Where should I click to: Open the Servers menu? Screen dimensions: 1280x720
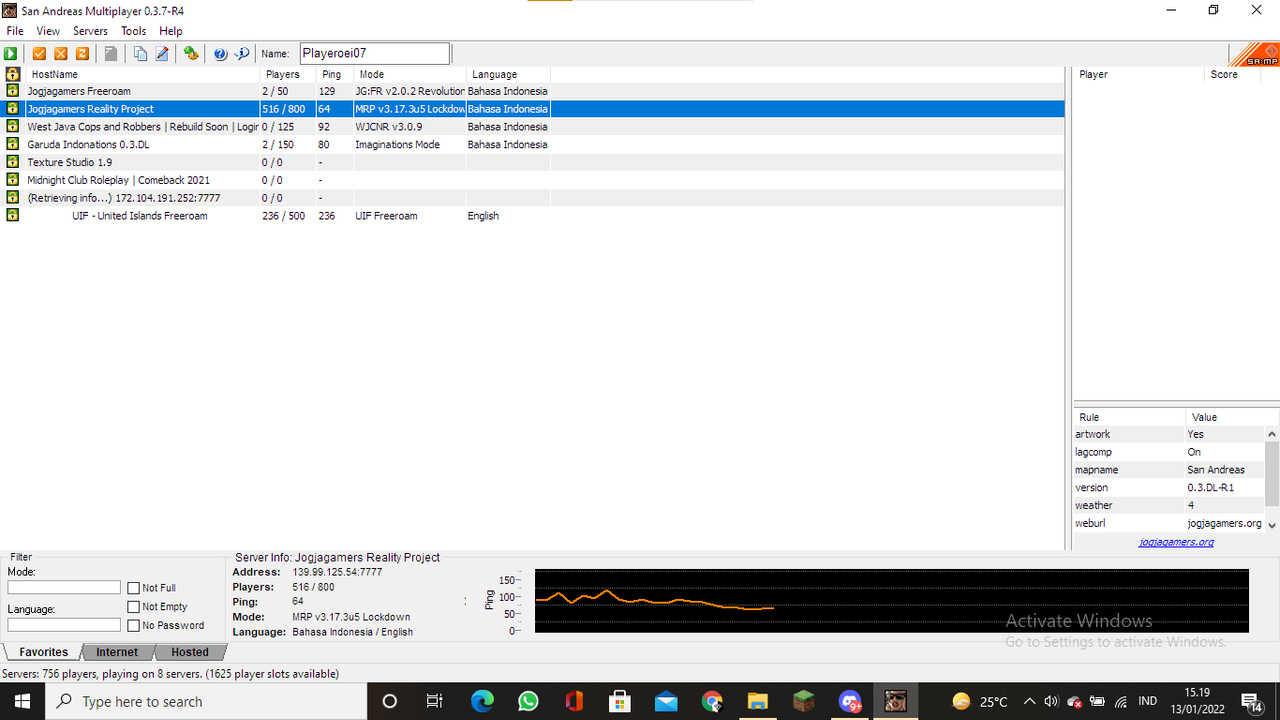coord(91,31)
